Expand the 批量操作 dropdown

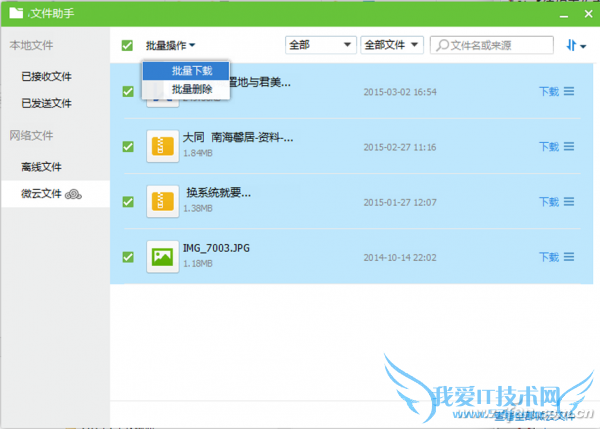click(170, 45)
